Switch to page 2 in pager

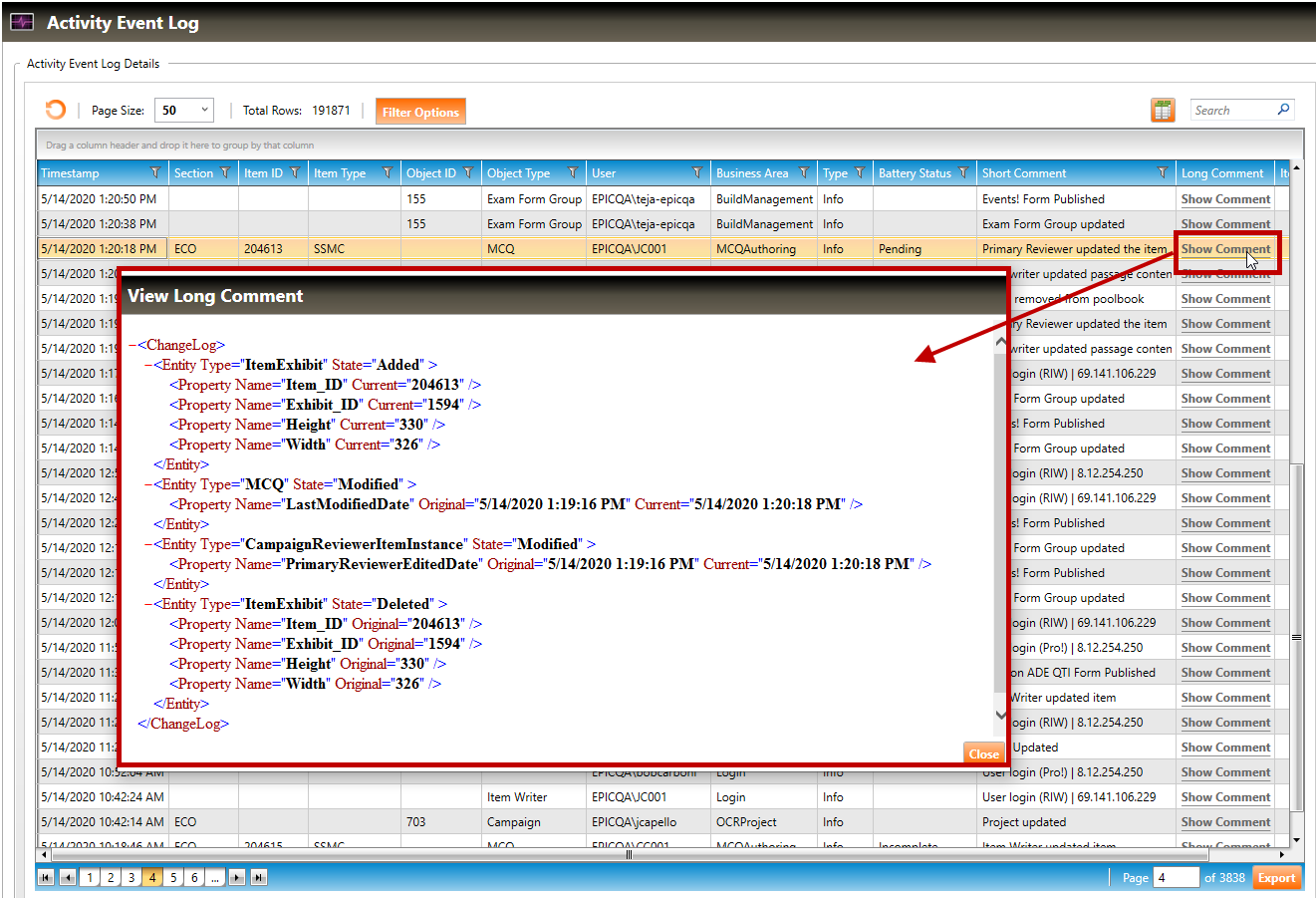(111, 878)
